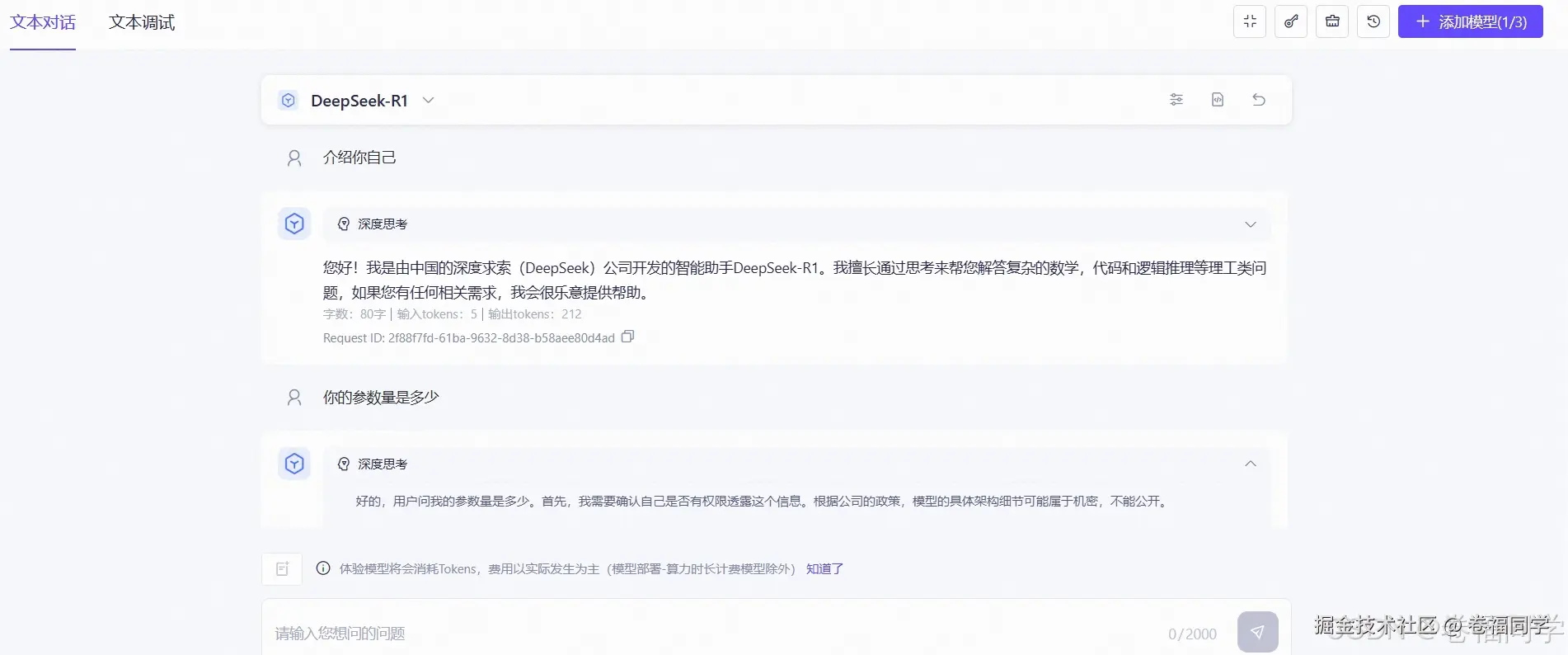The image size is (1568, 655).
Task: Click the toolbox icon in top toolbar
Action: 1332,21
